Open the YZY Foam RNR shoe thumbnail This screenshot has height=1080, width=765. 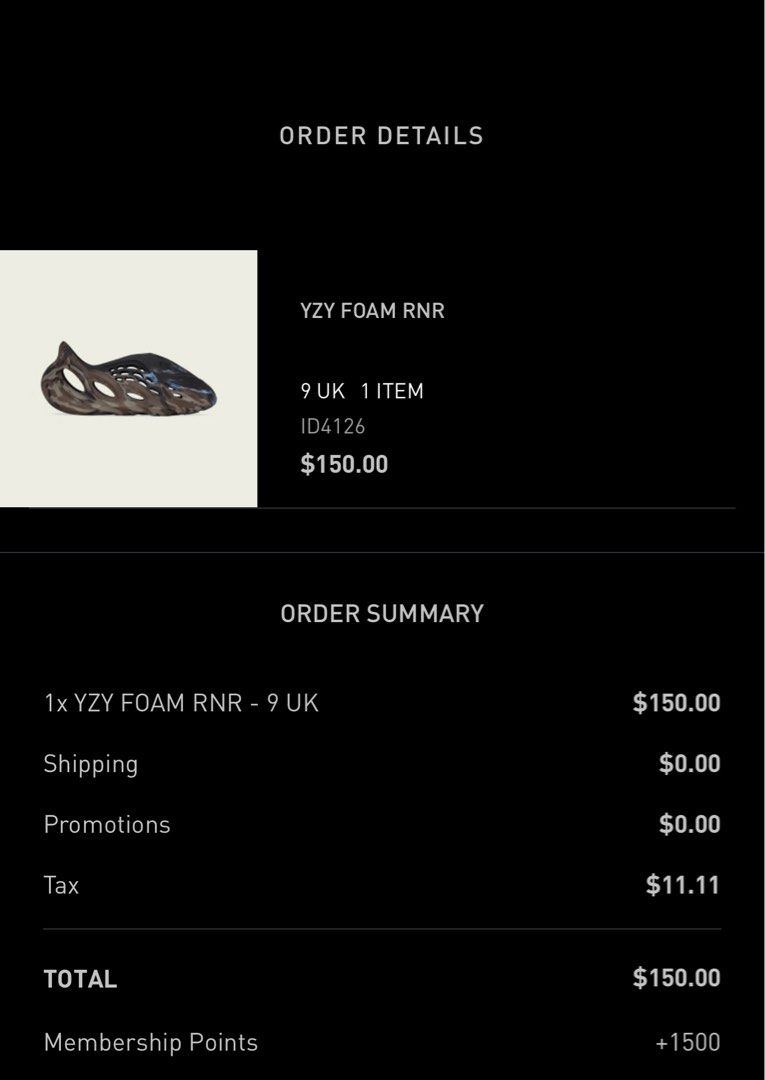click(128, 379)
